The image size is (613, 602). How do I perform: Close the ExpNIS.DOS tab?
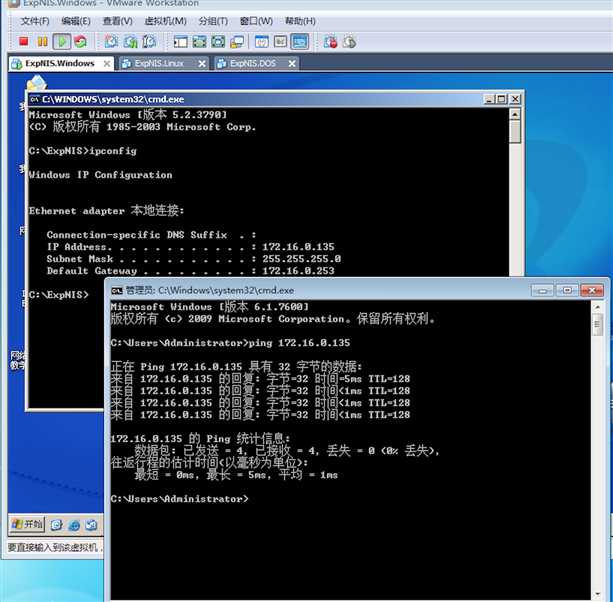coord(292,63)
